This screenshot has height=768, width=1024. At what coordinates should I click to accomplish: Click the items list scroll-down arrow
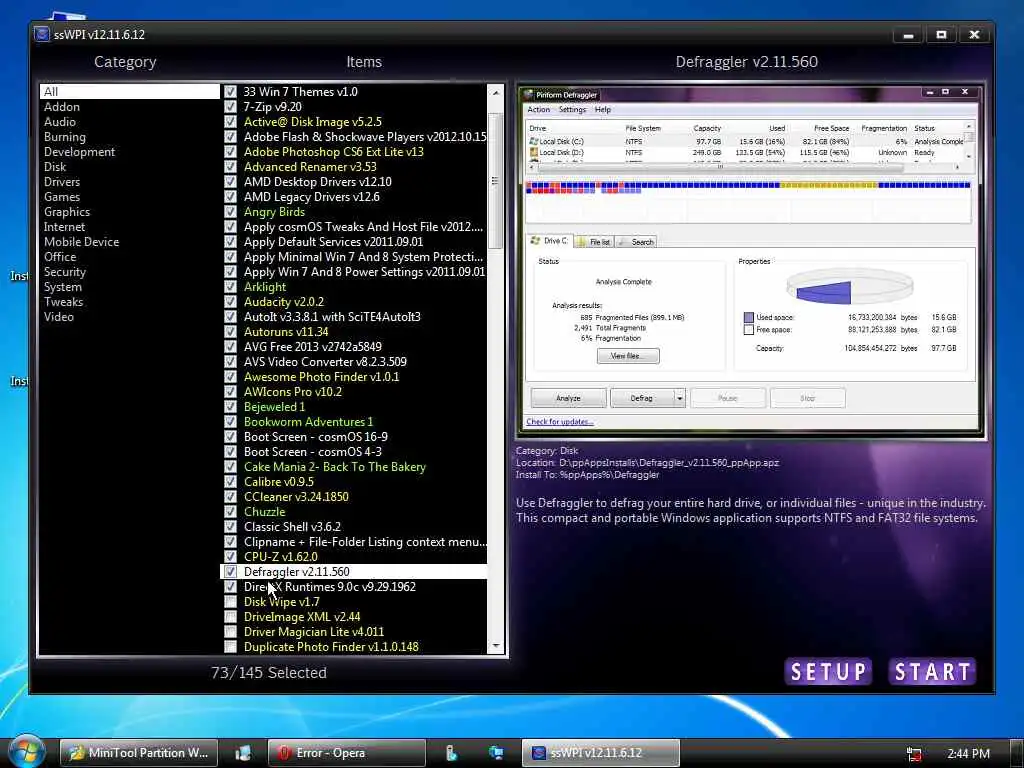coord(496,646)
